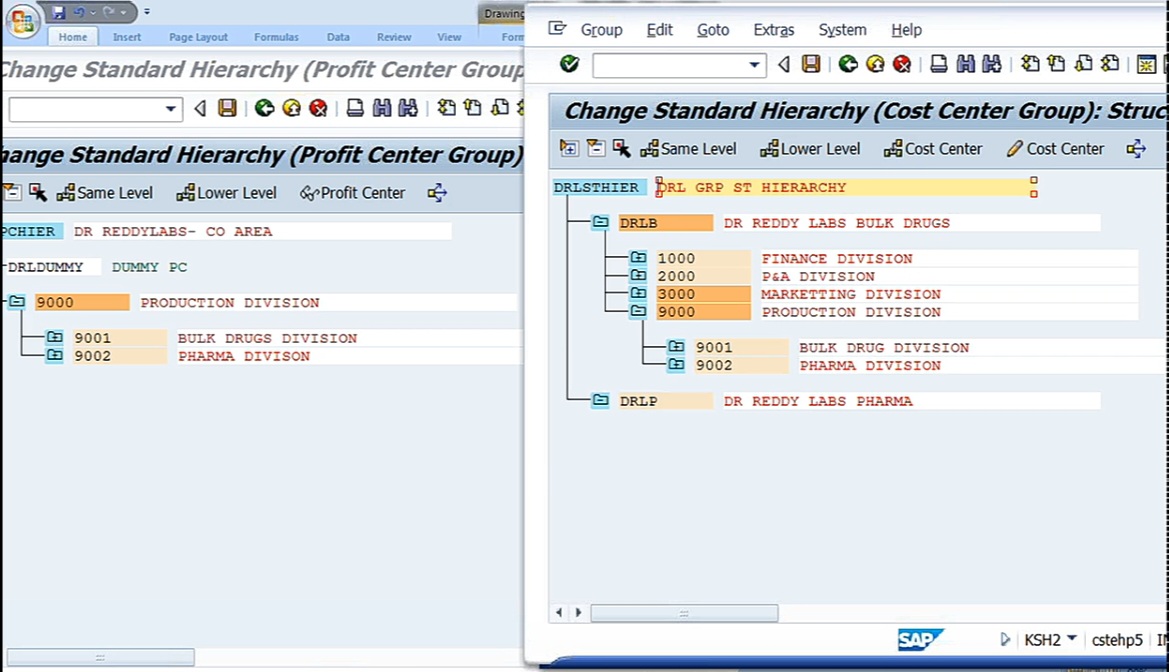The width and height of the screenshot is (1169, 672).
Task: Click the text DR REDDY LABS PHARMA
Action: point(818,401)
